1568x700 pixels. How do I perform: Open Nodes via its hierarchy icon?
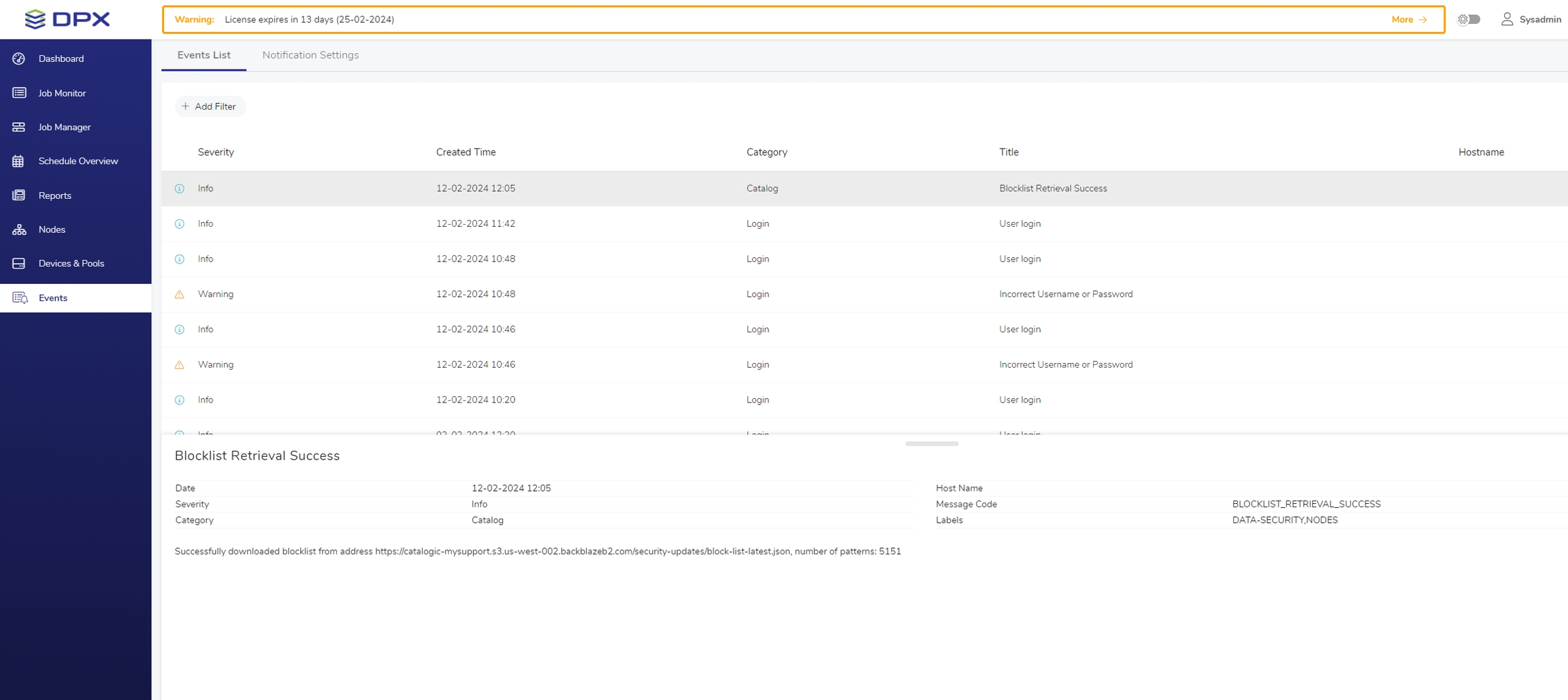click(19, 229)
